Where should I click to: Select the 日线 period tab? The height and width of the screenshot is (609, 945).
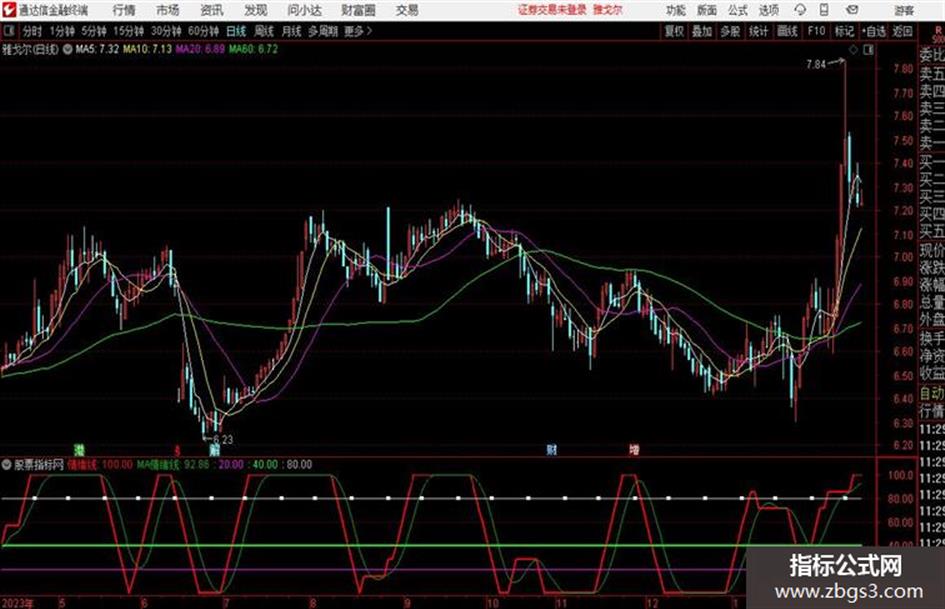point(236,31)
